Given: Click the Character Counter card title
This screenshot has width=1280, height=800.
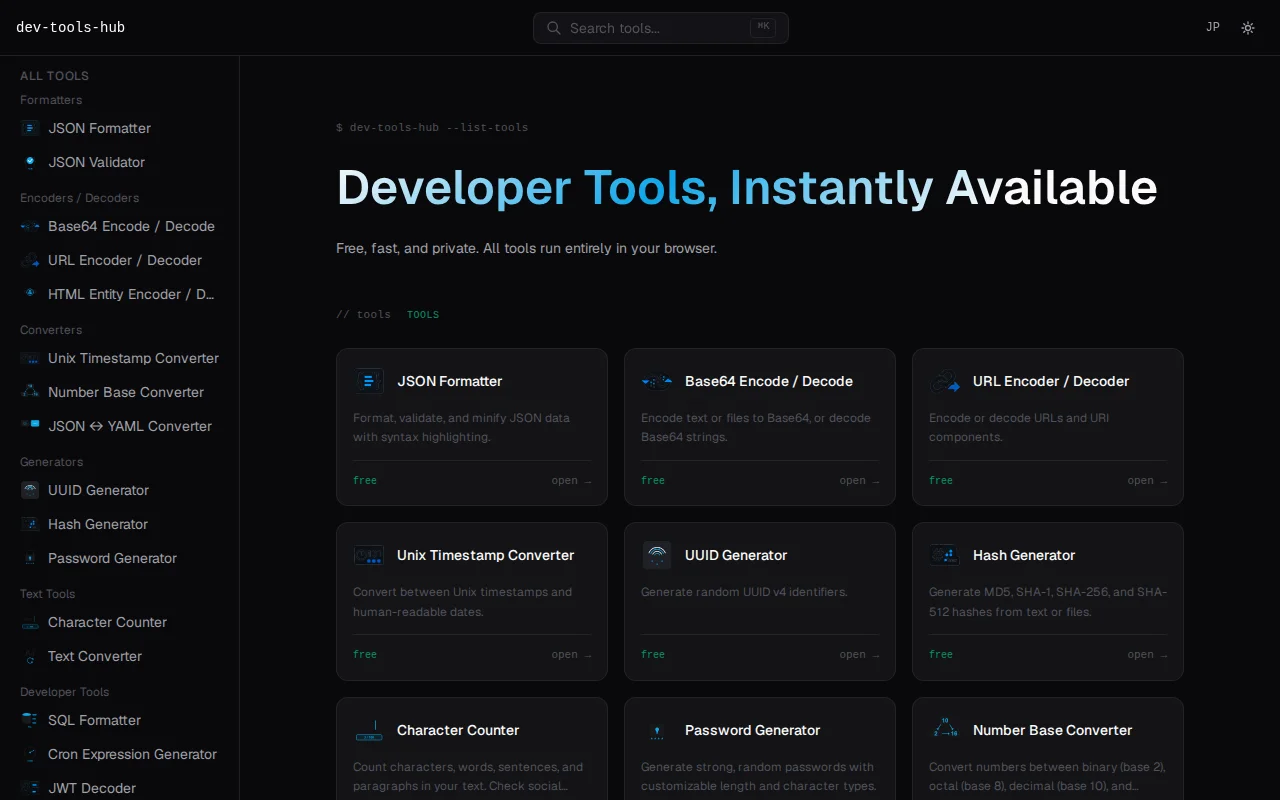Looking at the screenshot, I should pos(458,730).
